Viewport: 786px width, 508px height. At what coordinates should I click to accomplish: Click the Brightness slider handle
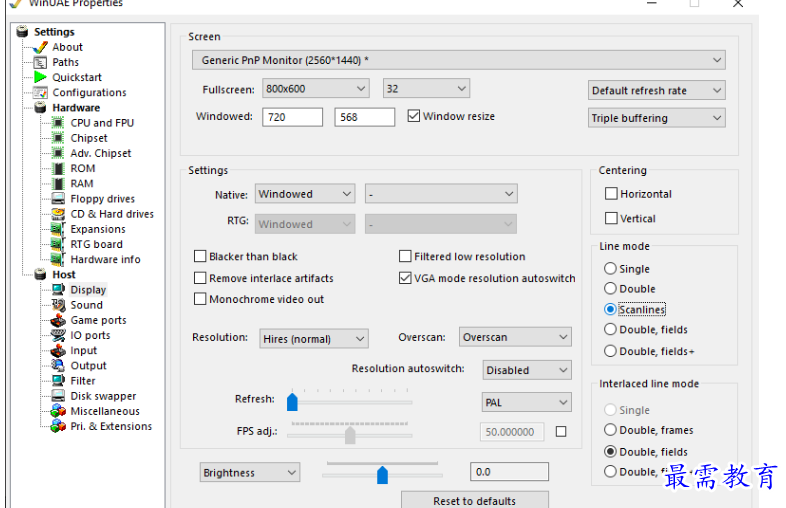tap(382, 474)
